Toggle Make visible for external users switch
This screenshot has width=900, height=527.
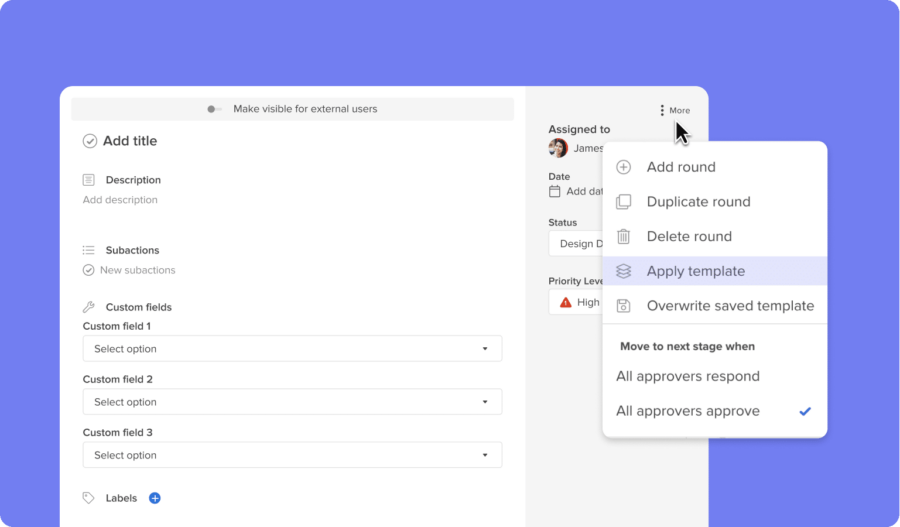tap(214, 109)
